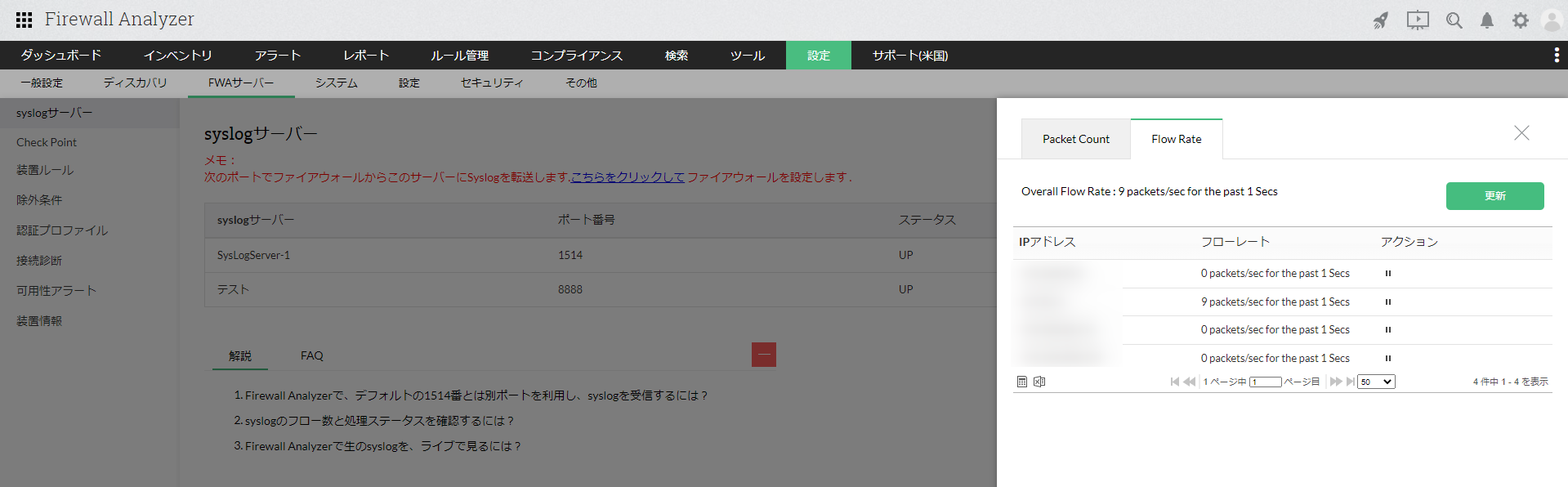Open the user profile avatar
Viewport: 1568px width, 487px height.
coord(1552,20)
